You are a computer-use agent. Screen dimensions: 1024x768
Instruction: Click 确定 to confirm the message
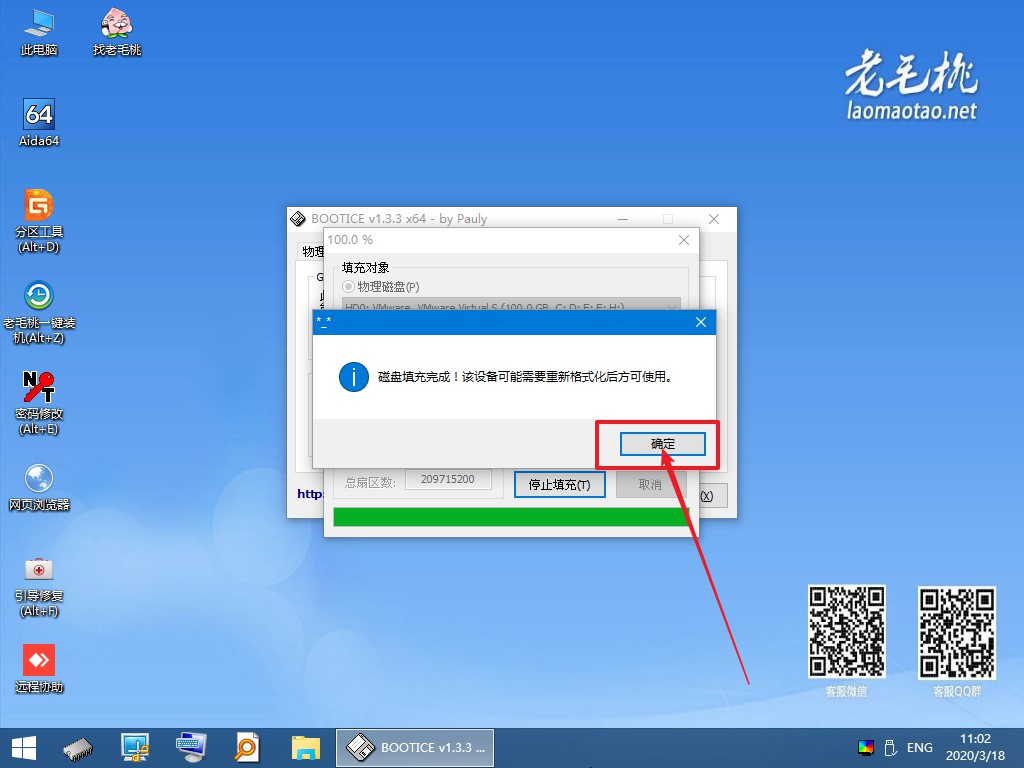point(662,444)
